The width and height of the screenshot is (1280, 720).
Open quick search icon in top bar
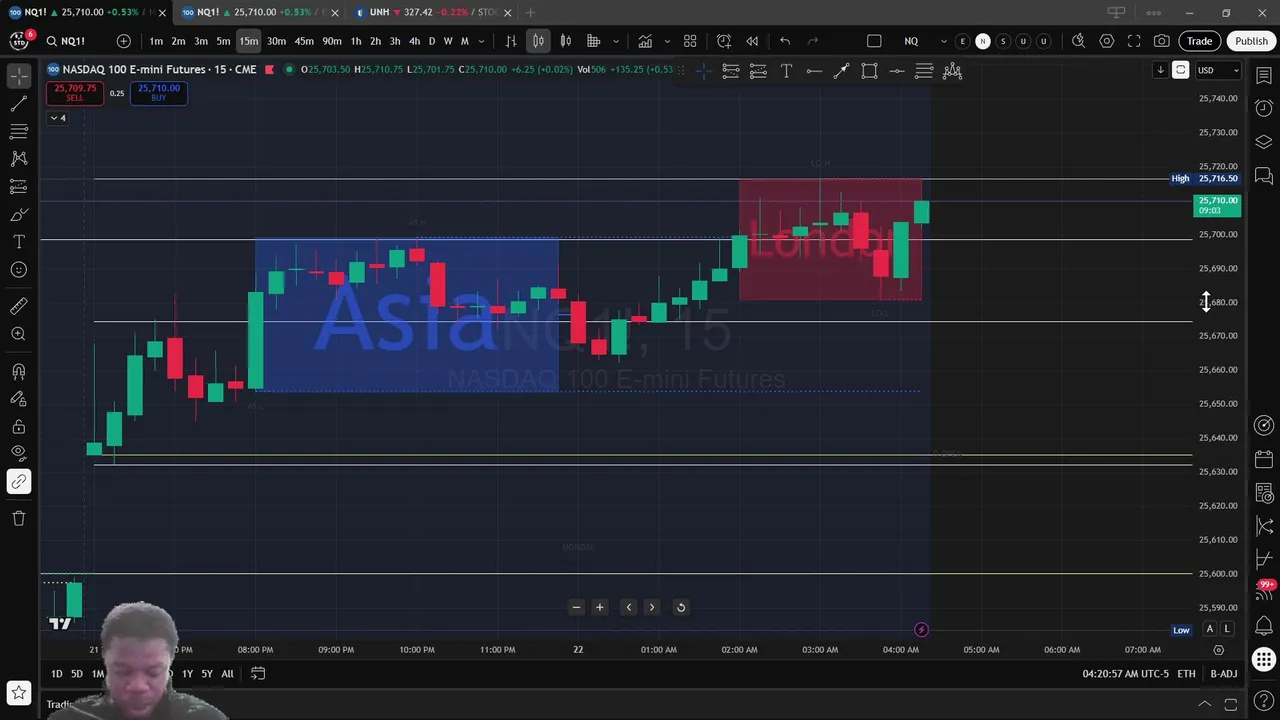tap(1078, 41)
